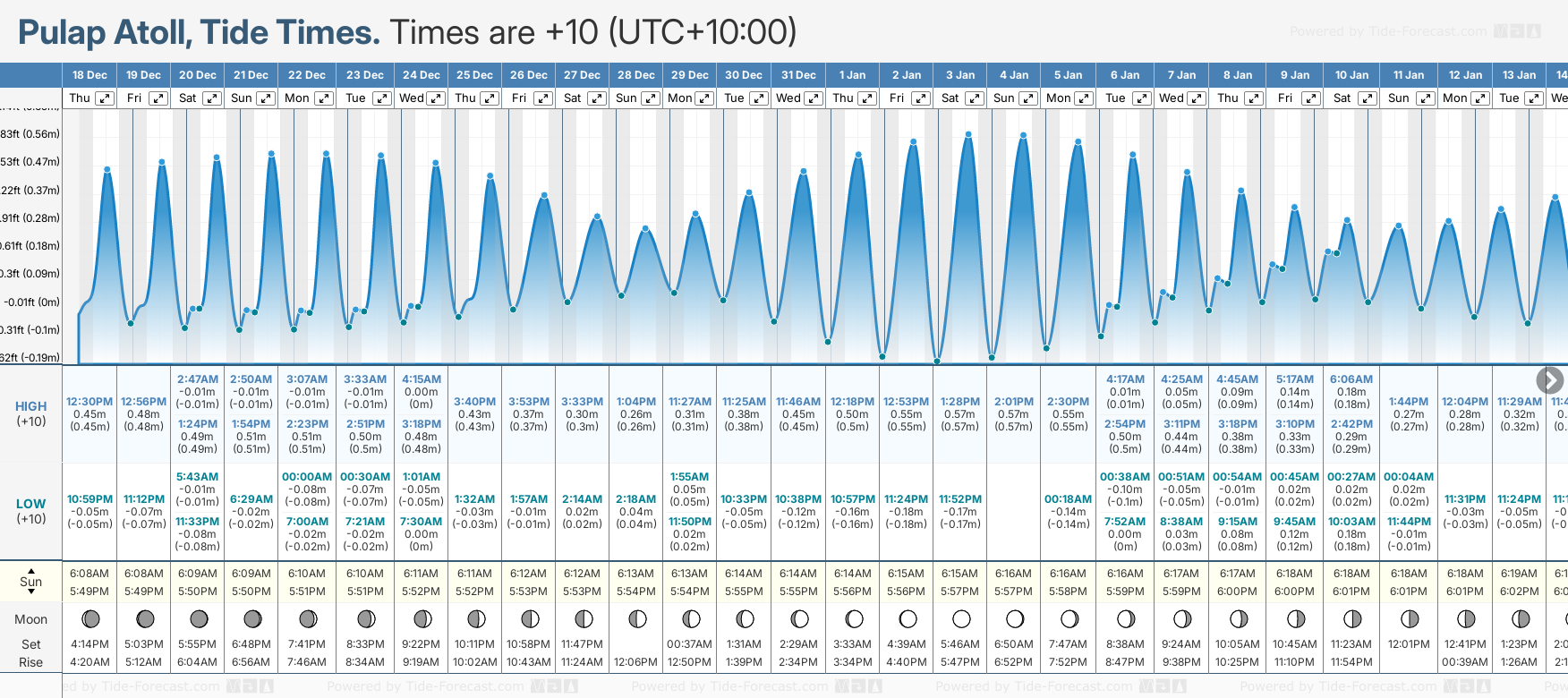Expand Wed 24 Dec tide details
The height and width of the screenshot is (698, 1568).
[x=436, y=98]
